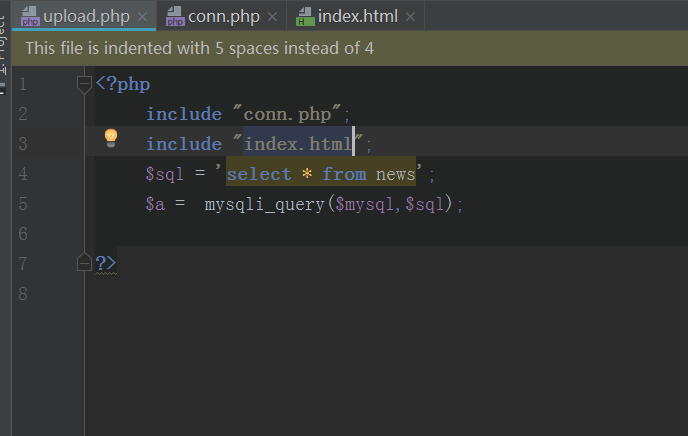
Task: Click line number 6 in the gutter
Action: (x=23, y=234)
